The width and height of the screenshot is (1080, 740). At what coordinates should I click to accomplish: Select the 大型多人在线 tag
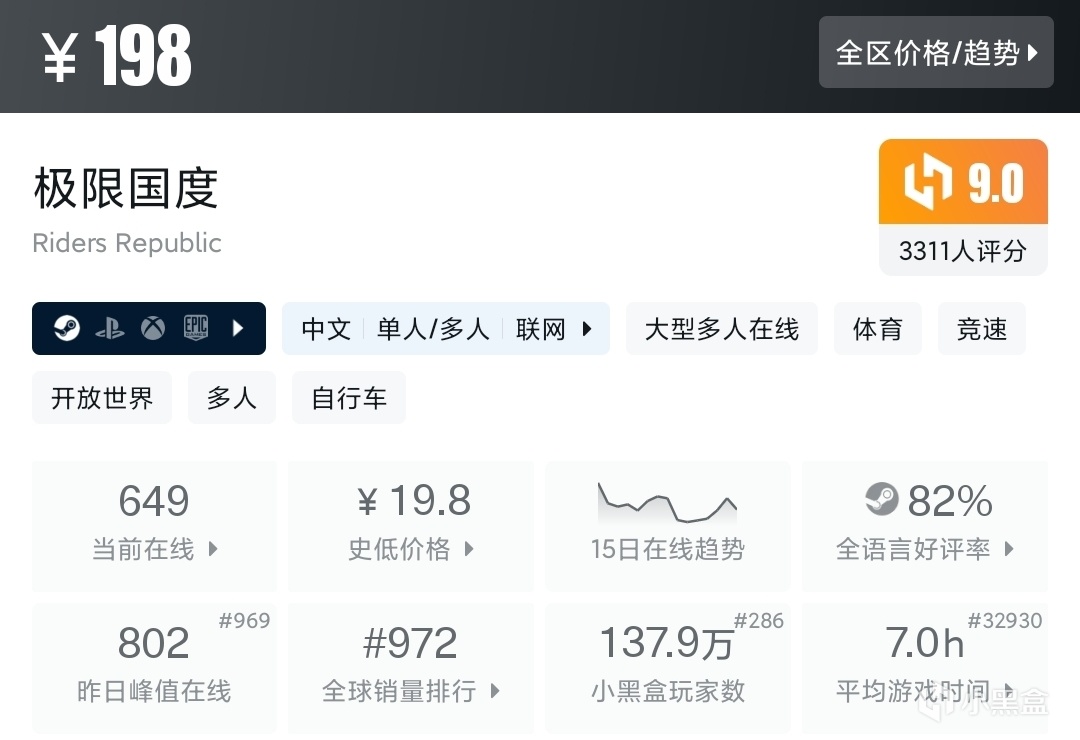(x=721, y=329)
